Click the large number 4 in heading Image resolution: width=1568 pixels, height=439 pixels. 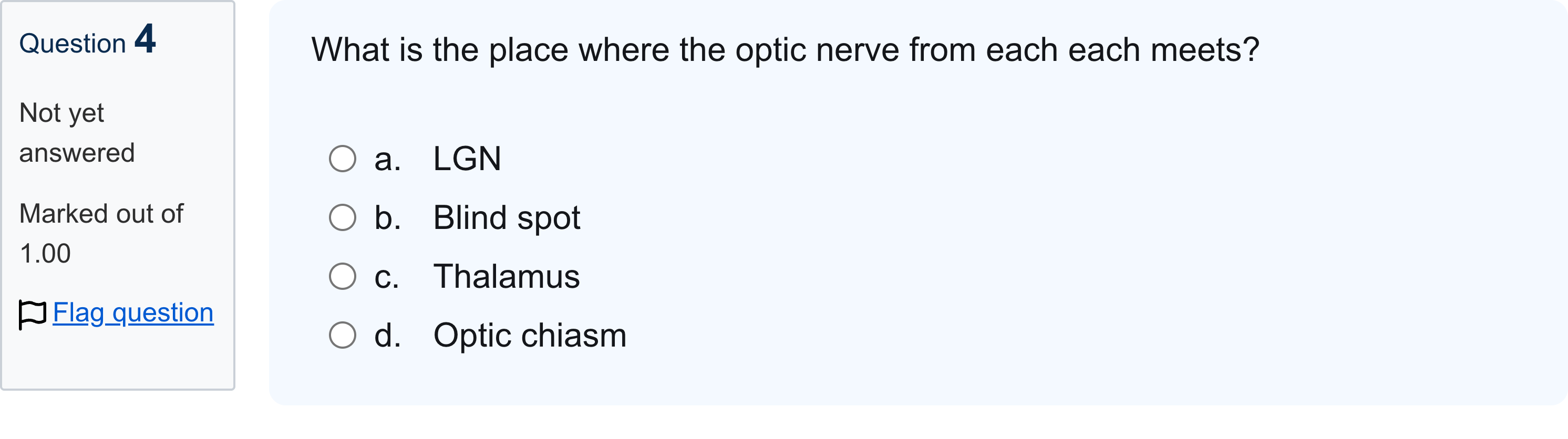coord(146,38)
